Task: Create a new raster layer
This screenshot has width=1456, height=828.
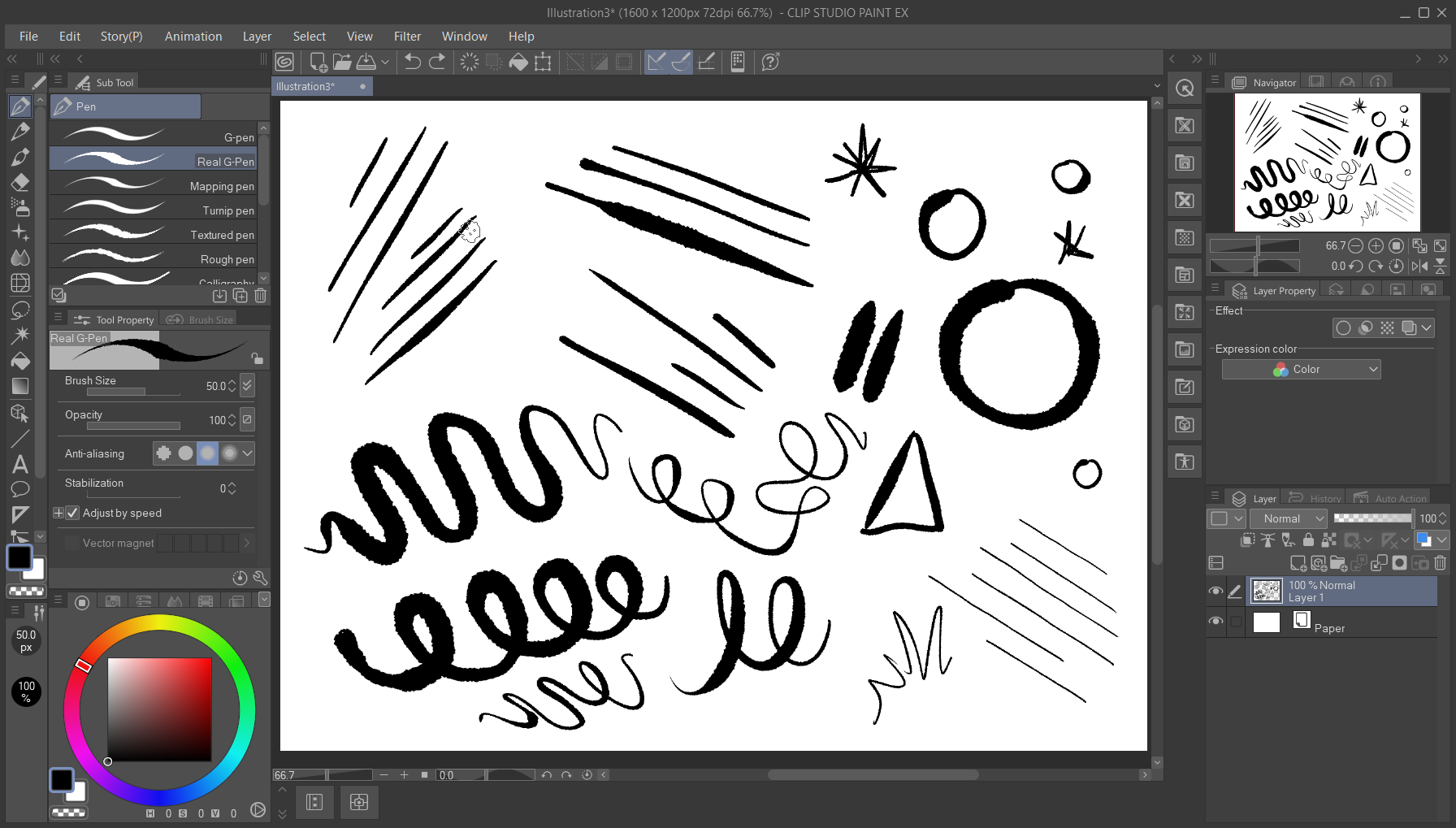Action: point(1298,563)
